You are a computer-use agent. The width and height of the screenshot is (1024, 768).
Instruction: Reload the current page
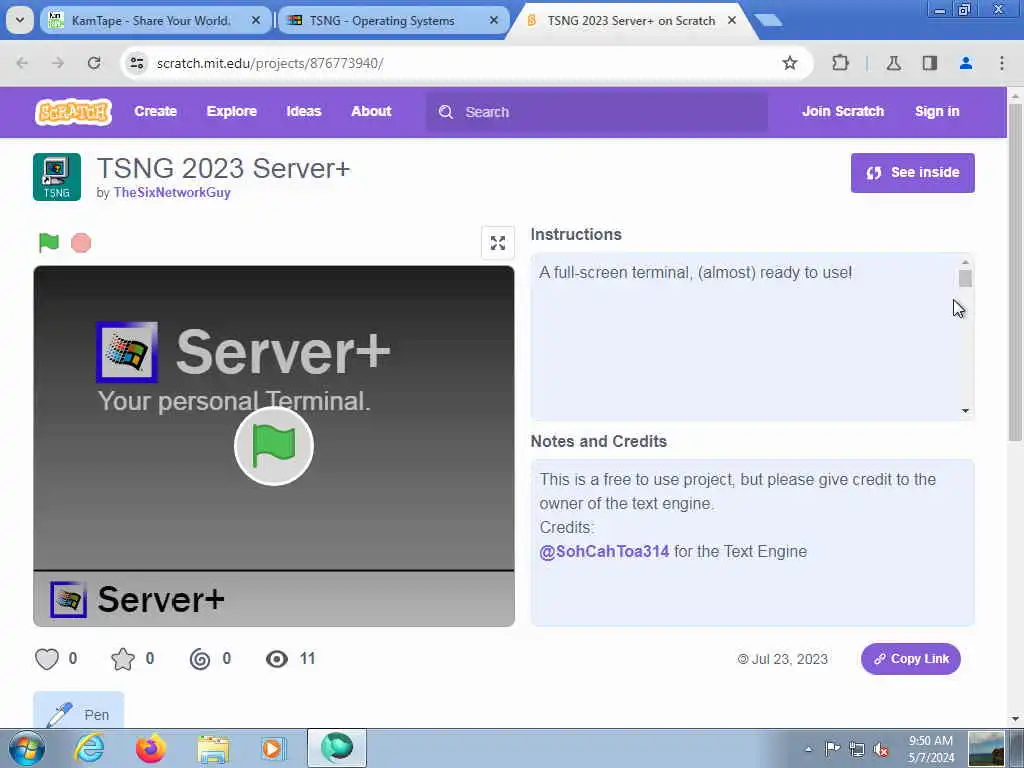[x=94, y=63]
